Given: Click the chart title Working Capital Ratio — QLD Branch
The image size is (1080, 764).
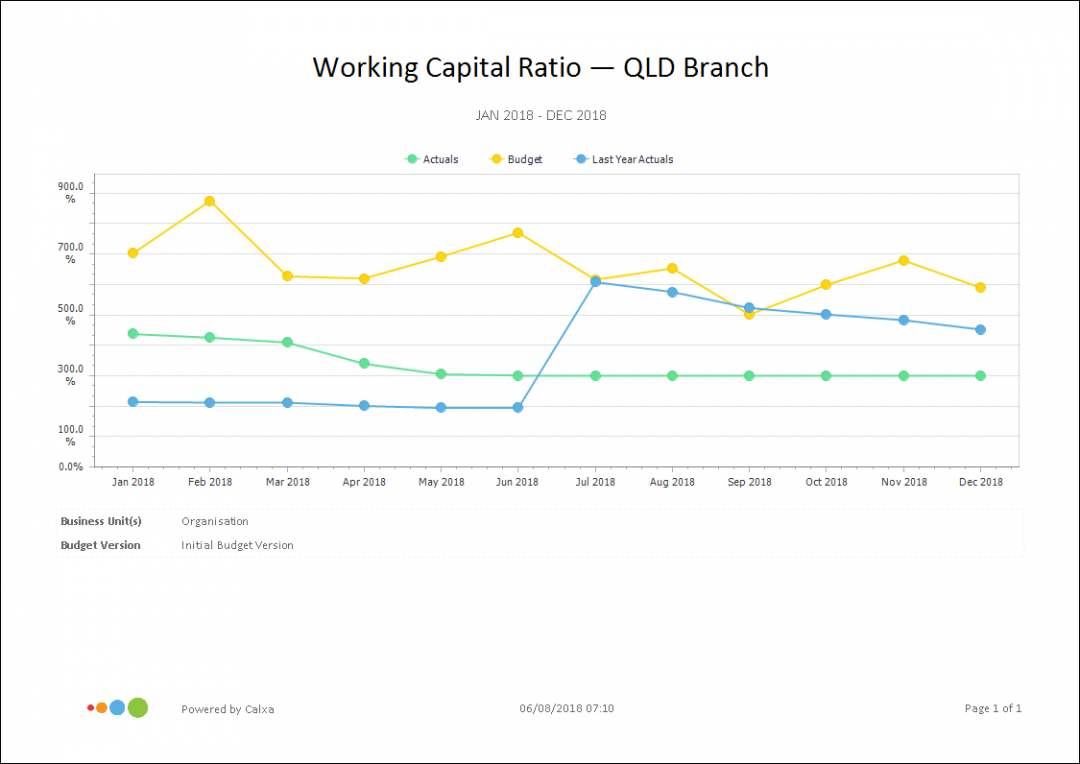Looking at the screenshot, I should point(541,68).
